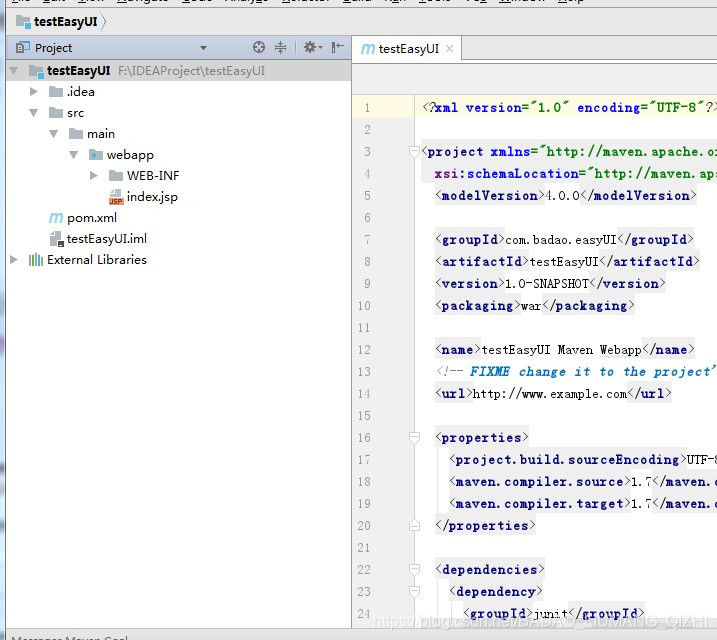Expand the .idea folder
This screenshot has height=640, width=717.
pos(33,92)
